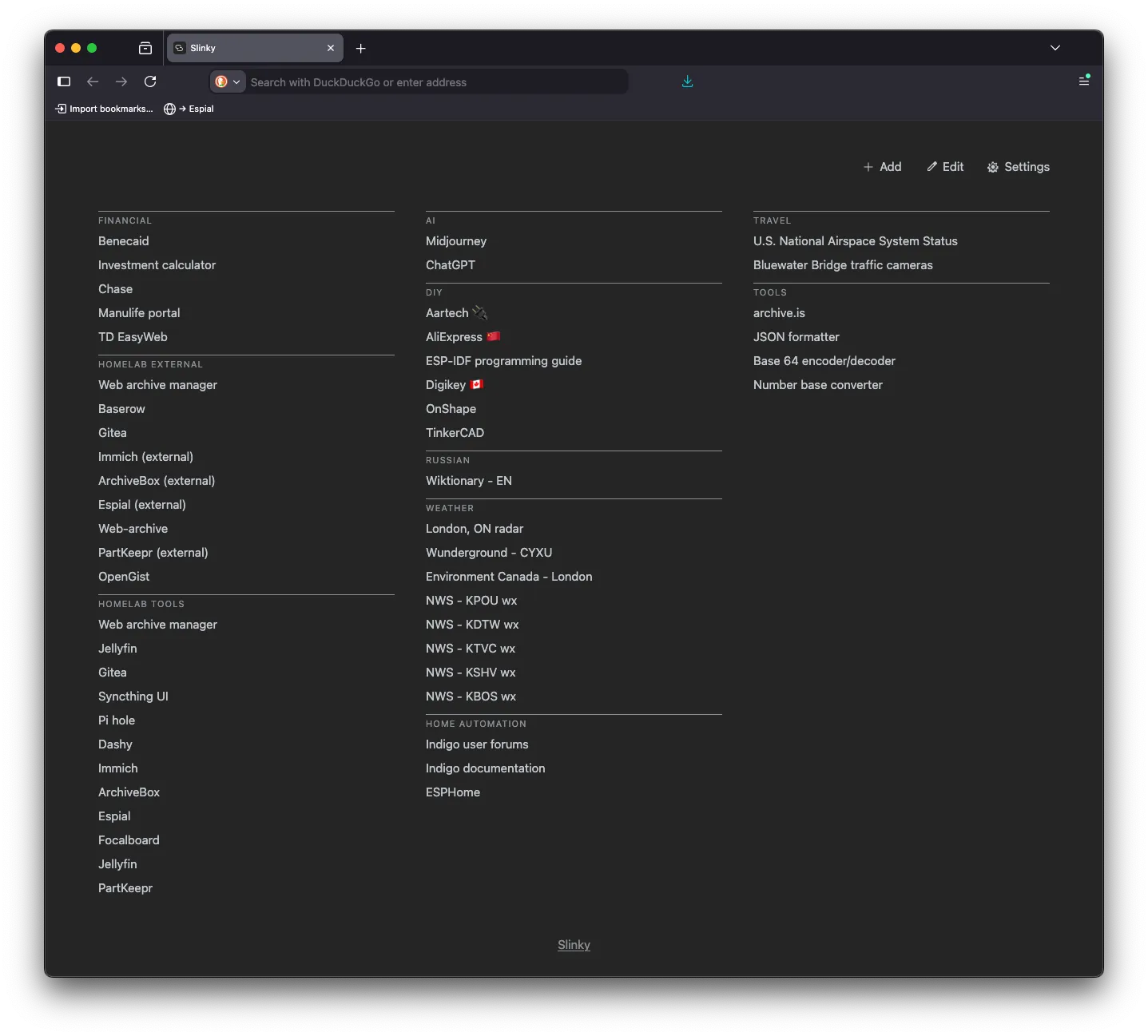Screen dimensions: 1148x1036
Task: Open the downloads arrow icon
Action: click(x=687, y=81)
